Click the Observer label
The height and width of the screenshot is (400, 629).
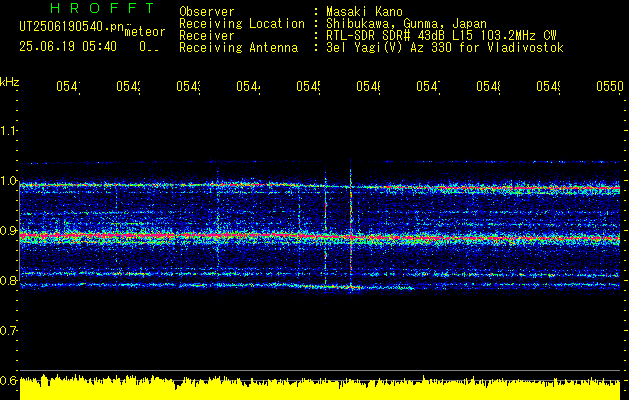207,12
